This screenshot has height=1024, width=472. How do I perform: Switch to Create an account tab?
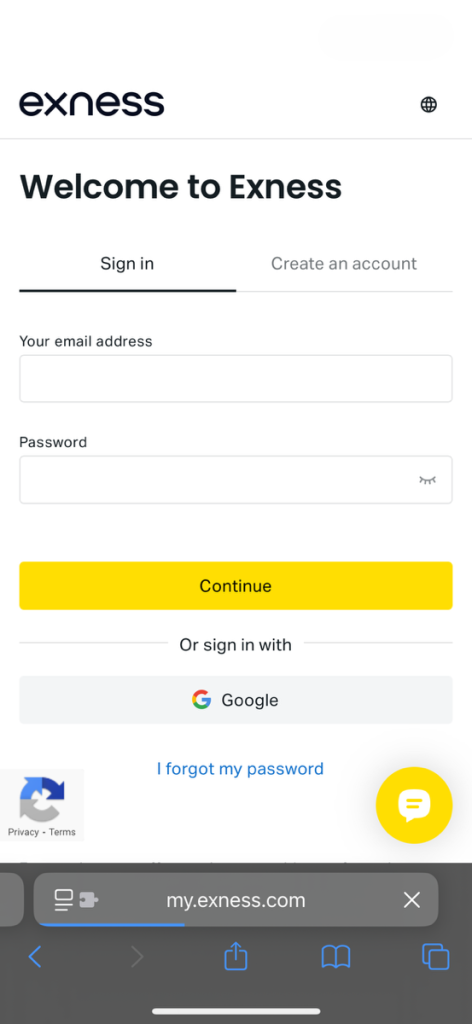344,264
